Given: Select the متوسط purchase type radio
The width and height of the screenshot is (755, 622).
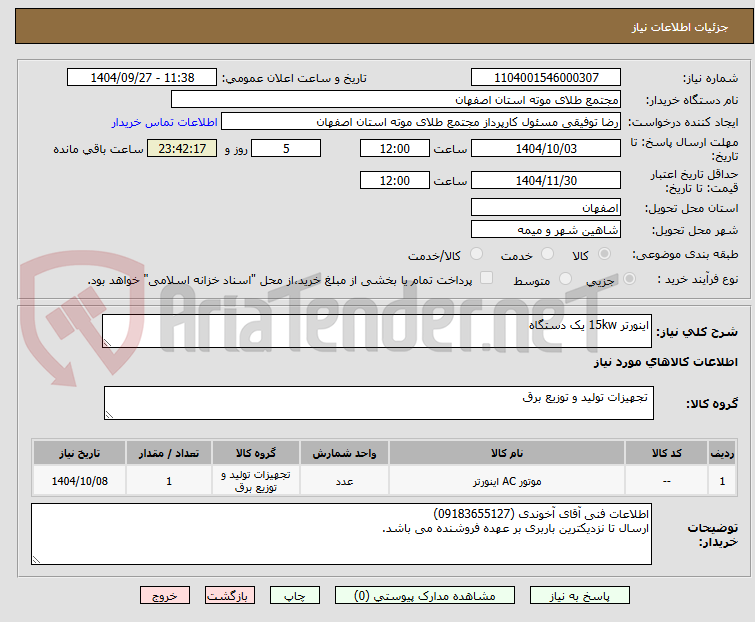Looking at the screenshot, I should click(x=565, y=279).
